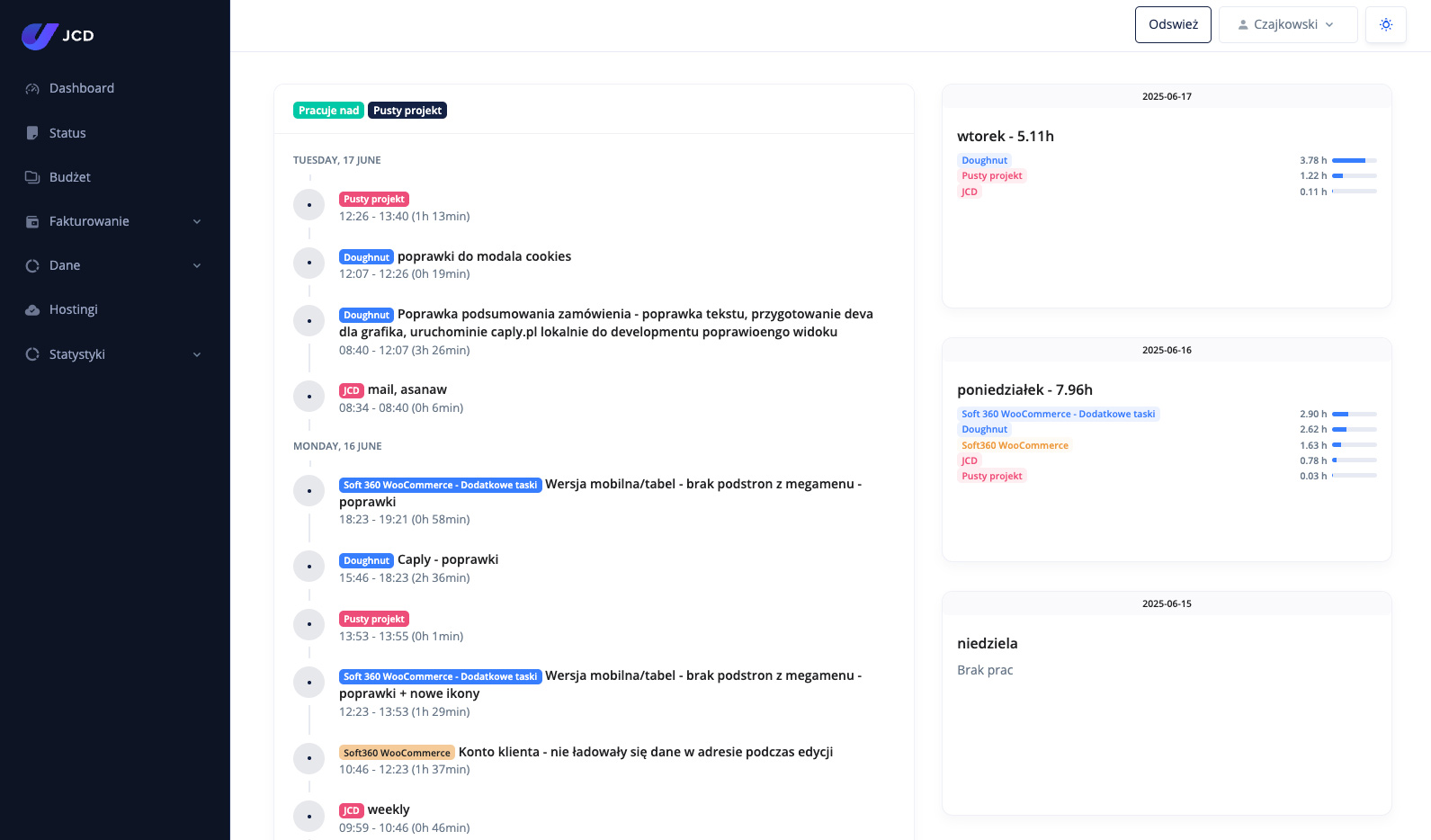This screenshot has height=840, width=1431.
Task: Click the Status document icon
Action: (x=32, y=133)
